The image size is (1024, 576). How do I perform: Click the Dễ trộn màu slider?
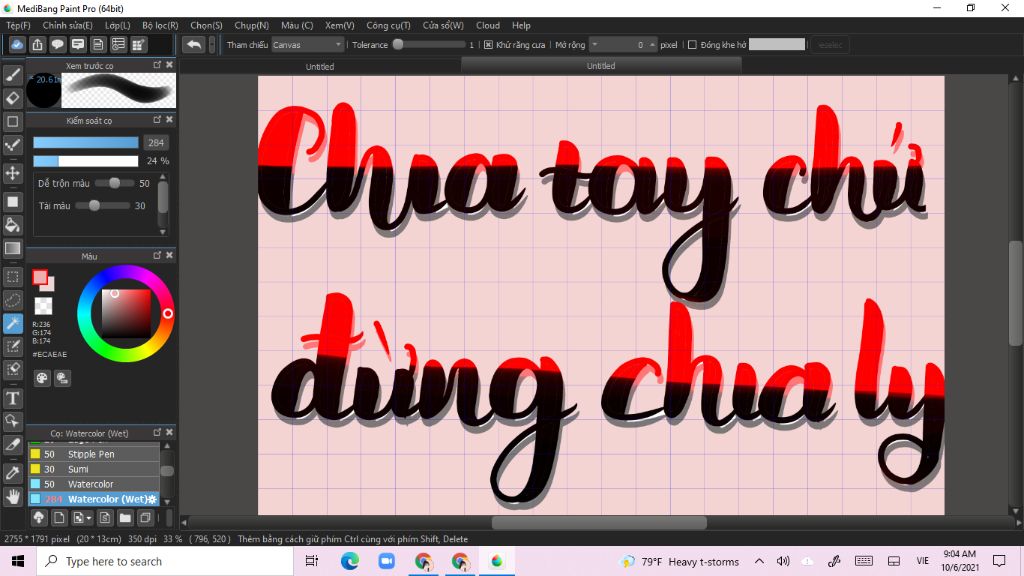click(114, 184)
